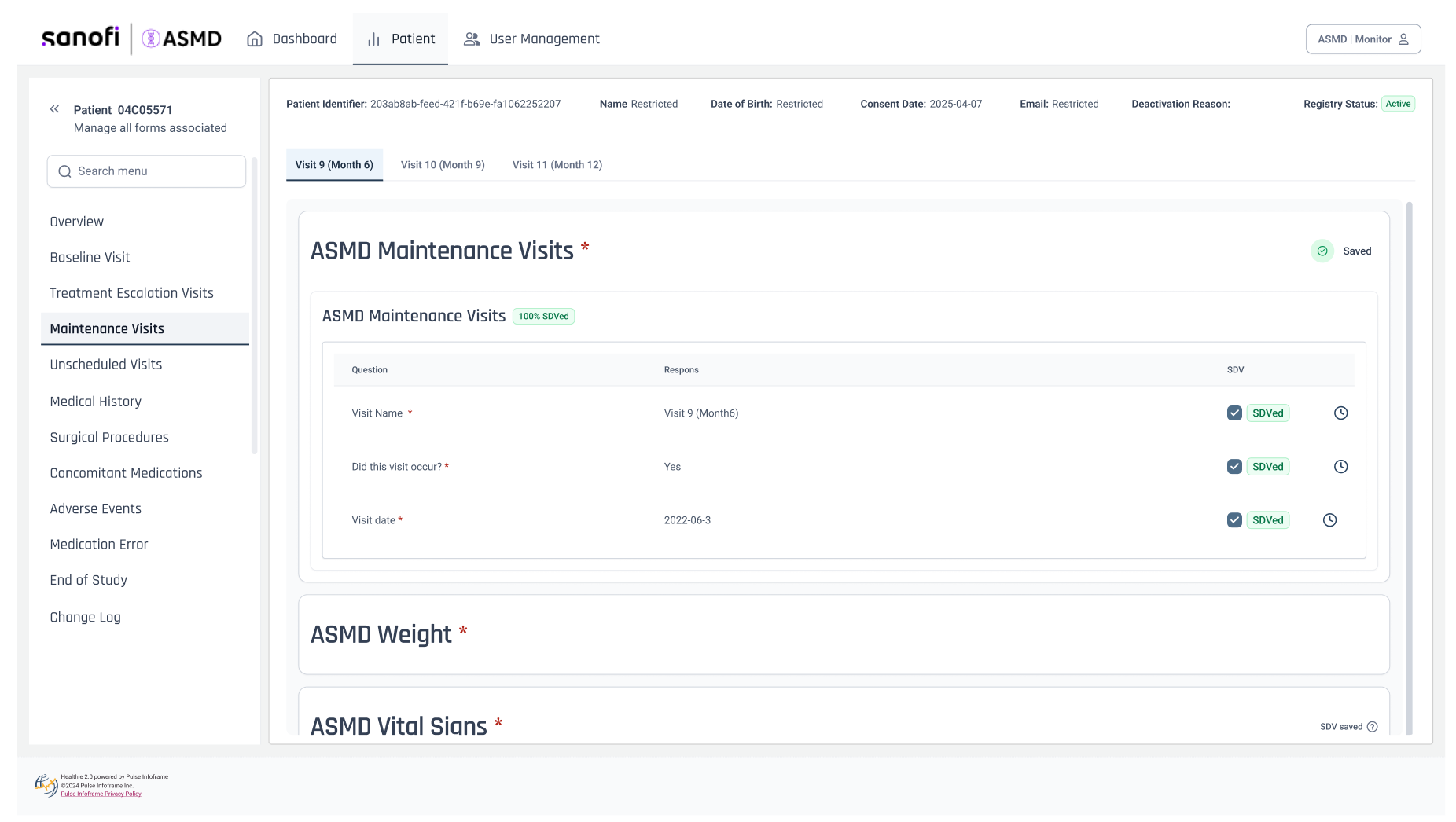Switch to Visit 11 (Month 12) tab
This screenshot has height=822, width=1456.
pos(557,165)
